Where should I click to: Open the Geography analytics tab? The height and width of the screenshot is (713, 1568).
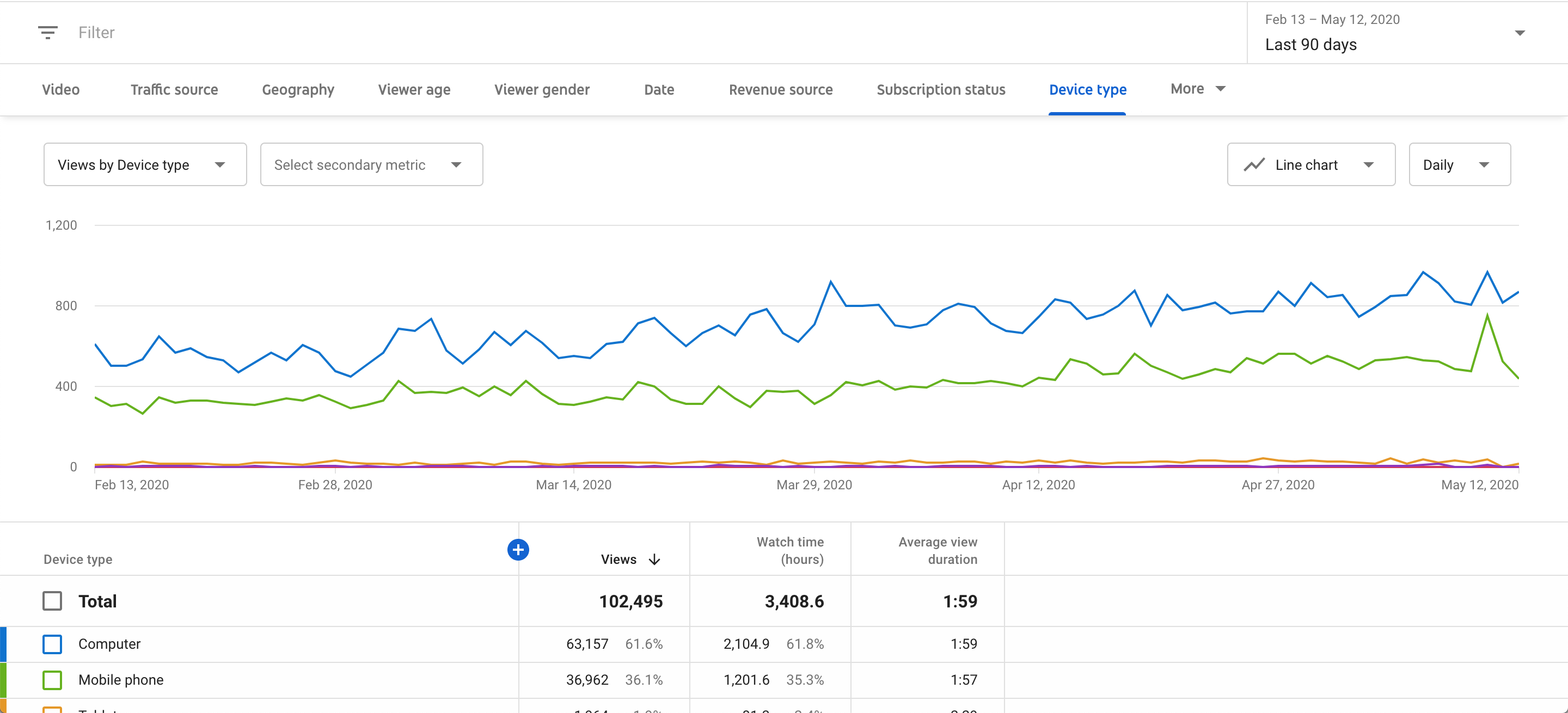(x=298, y=89)
